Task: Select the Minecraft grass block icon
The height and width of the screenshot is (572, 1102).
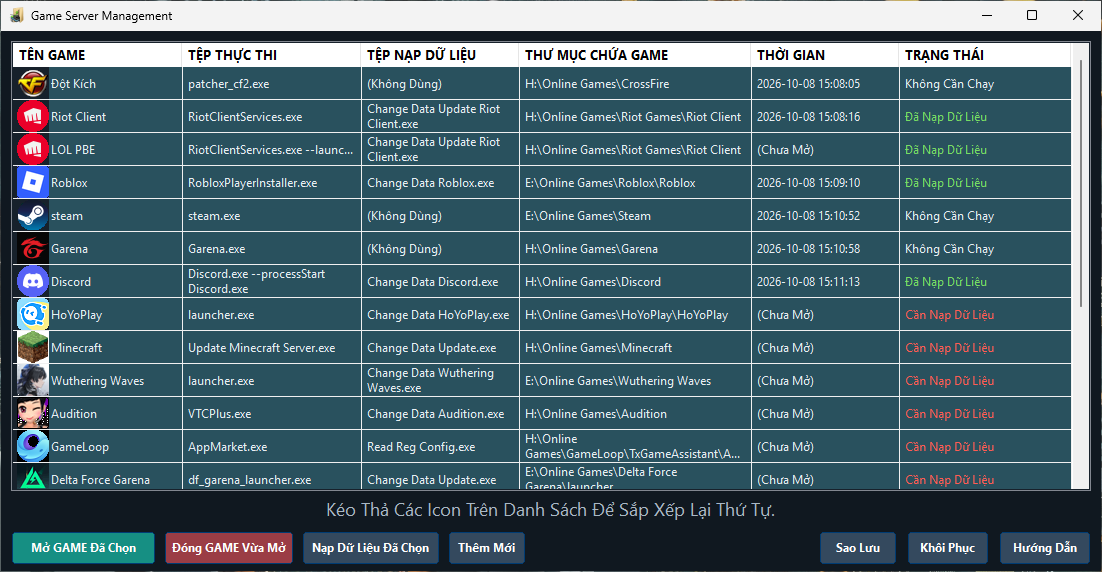Action: pos(32,348)
